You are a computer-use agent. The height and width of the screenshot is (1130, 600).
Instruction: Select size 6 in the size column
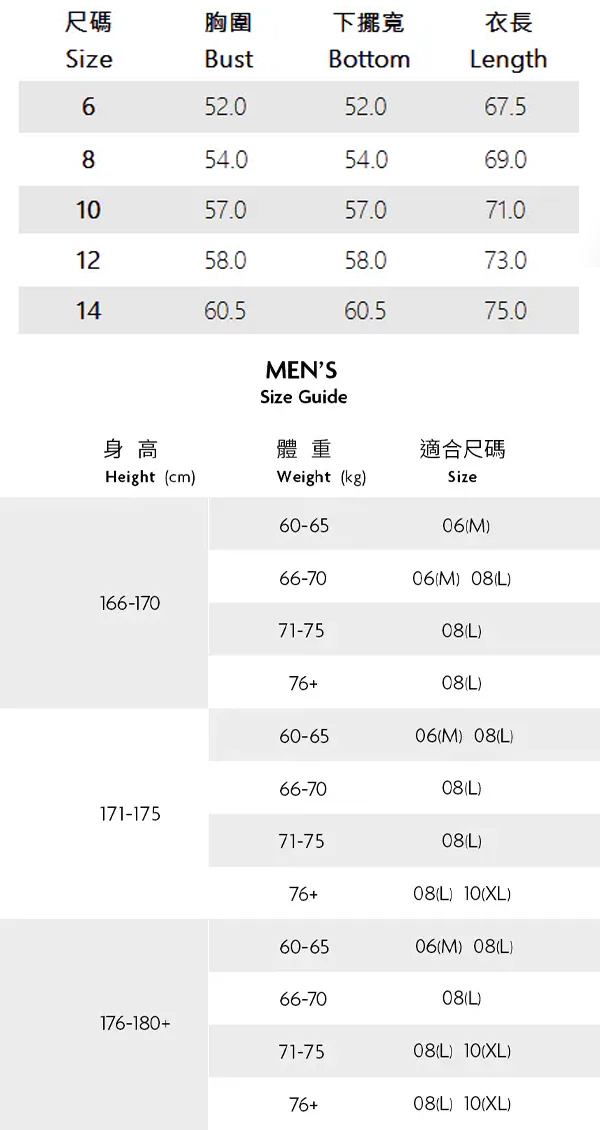pyautogui.click(x=88, y=107)
